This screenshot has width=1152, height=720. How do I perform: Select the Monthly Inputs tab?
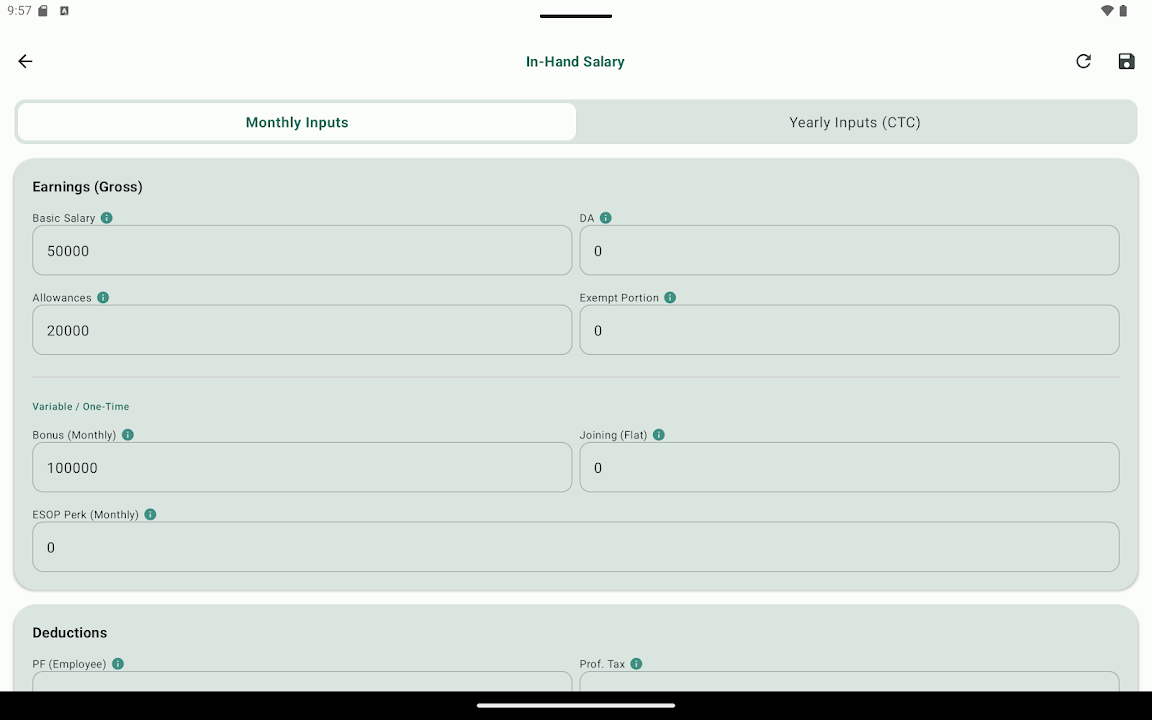point(297,122)
